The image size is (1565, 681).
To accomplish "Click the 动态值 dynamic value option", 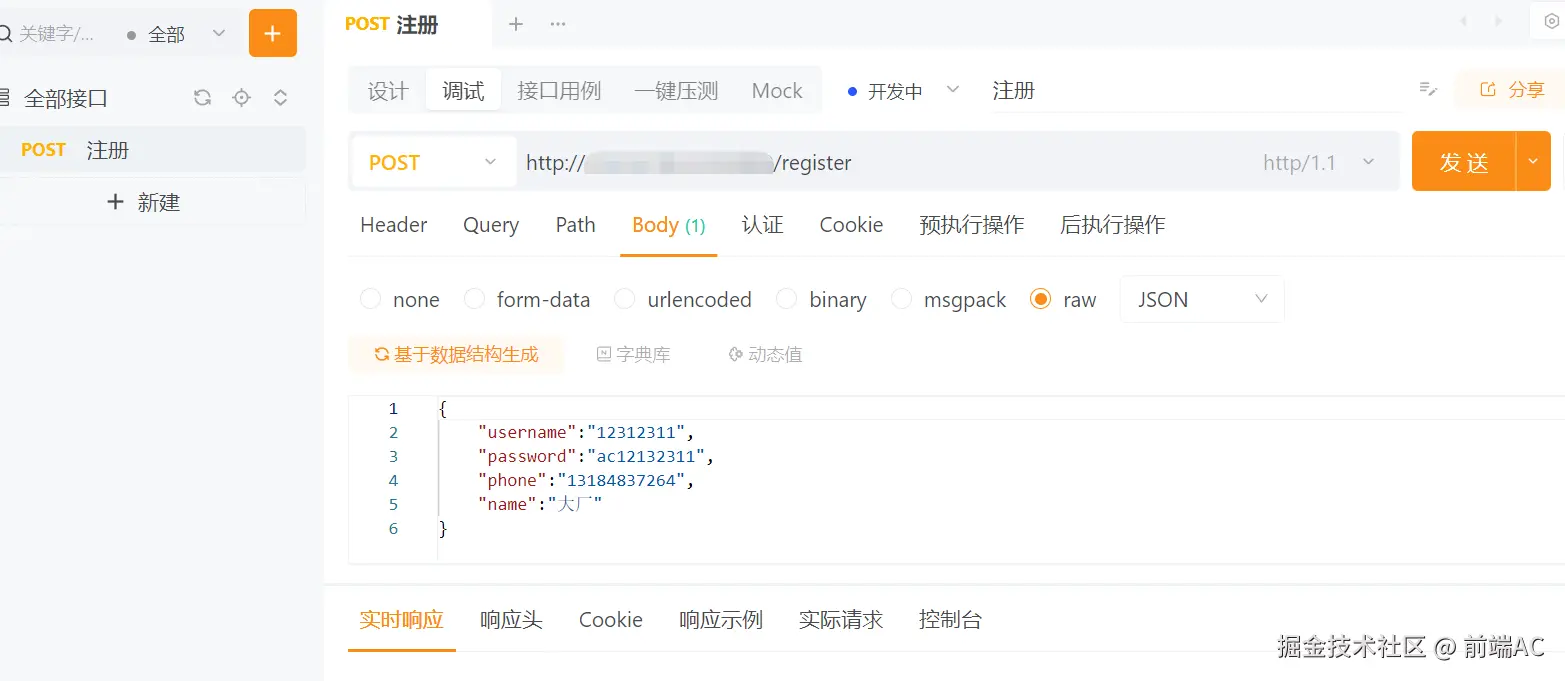I will [763, 354].
